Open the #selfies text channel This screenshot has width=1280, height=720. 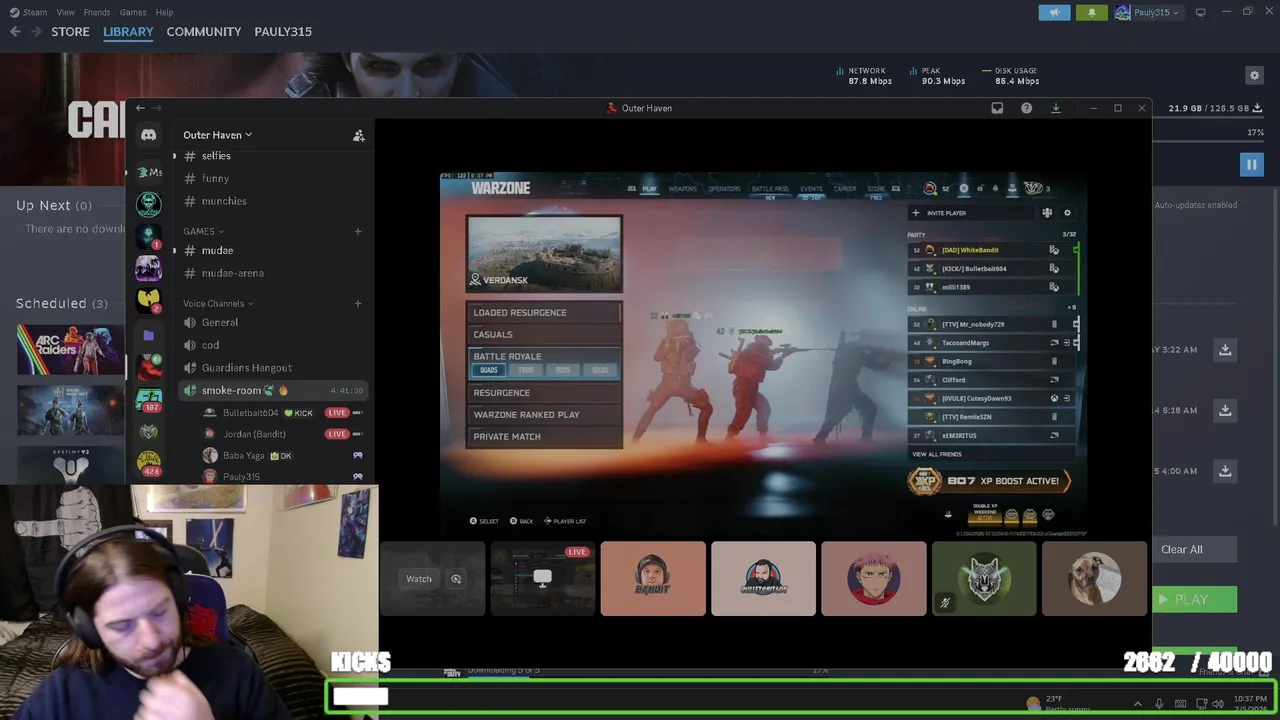point(270,156)
